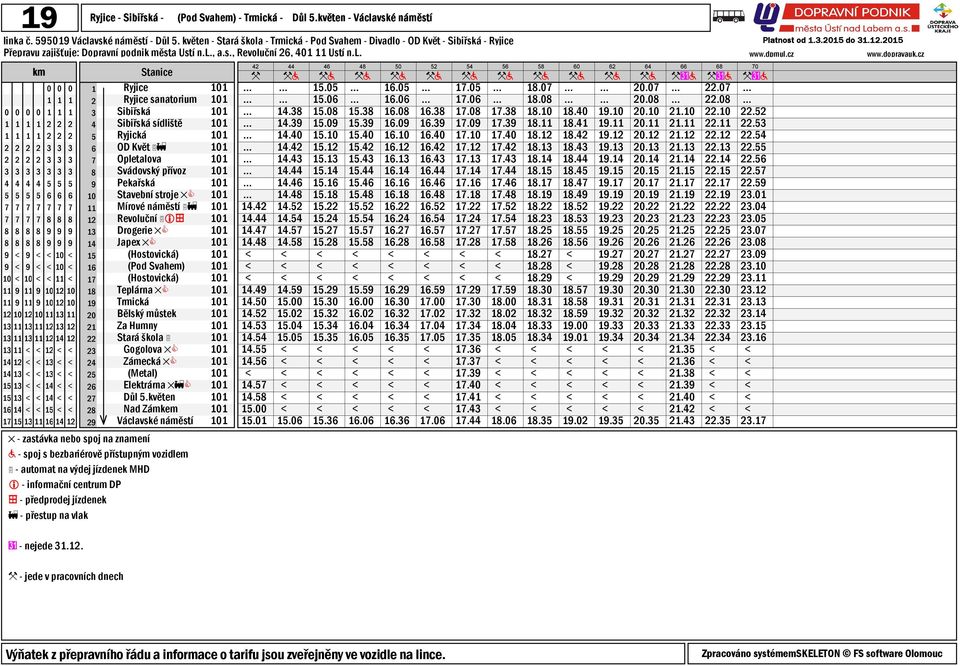Screen dimensions: 960x666
Task: Click the 17.39 time in the (Metal) row
Action: pos(468,373)
